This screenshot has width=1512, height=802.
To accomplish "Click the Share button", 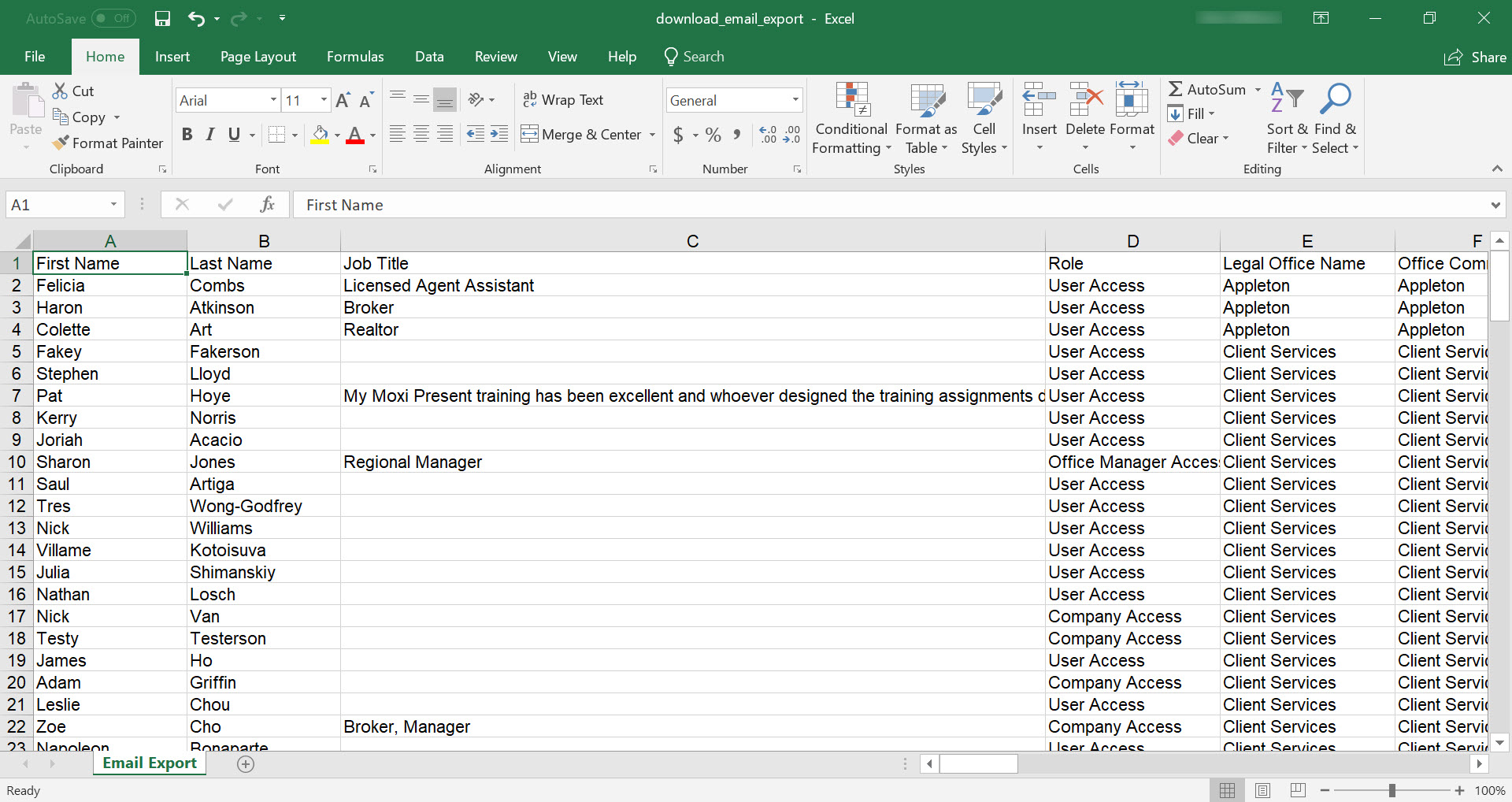I will [1476, 57].
